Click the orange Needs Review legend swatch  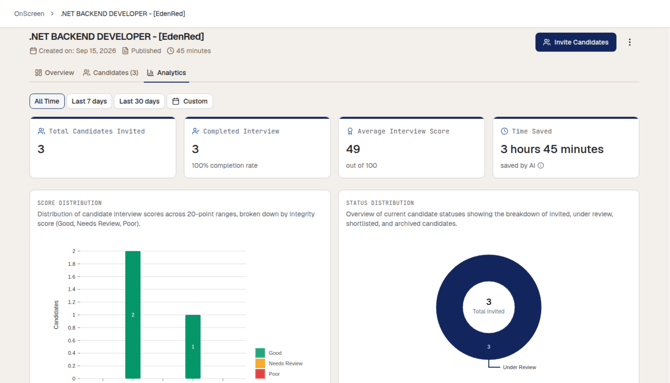point(260,363)
